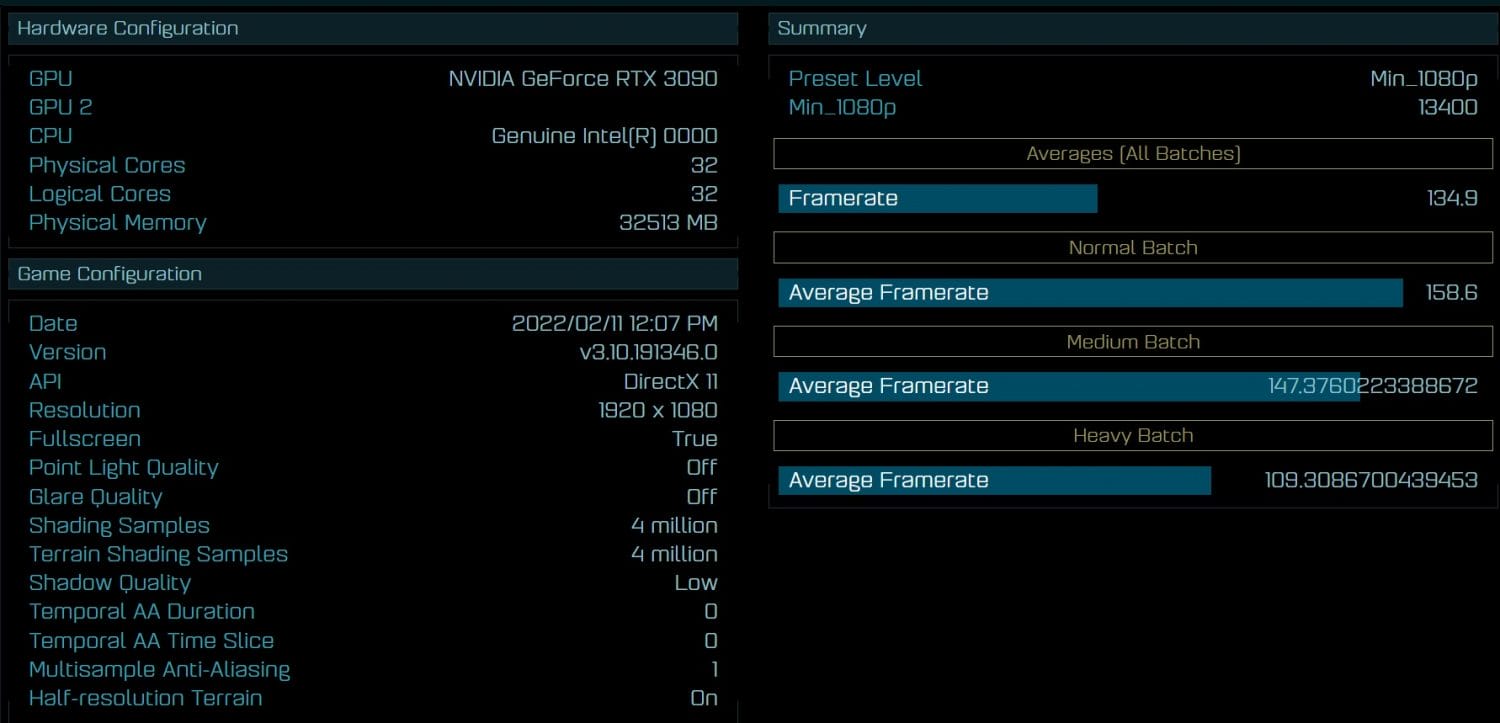Viewport: 1500px width, 723px height.
Task: Click the Medium Batch heading
Action: pos(1132,341)
